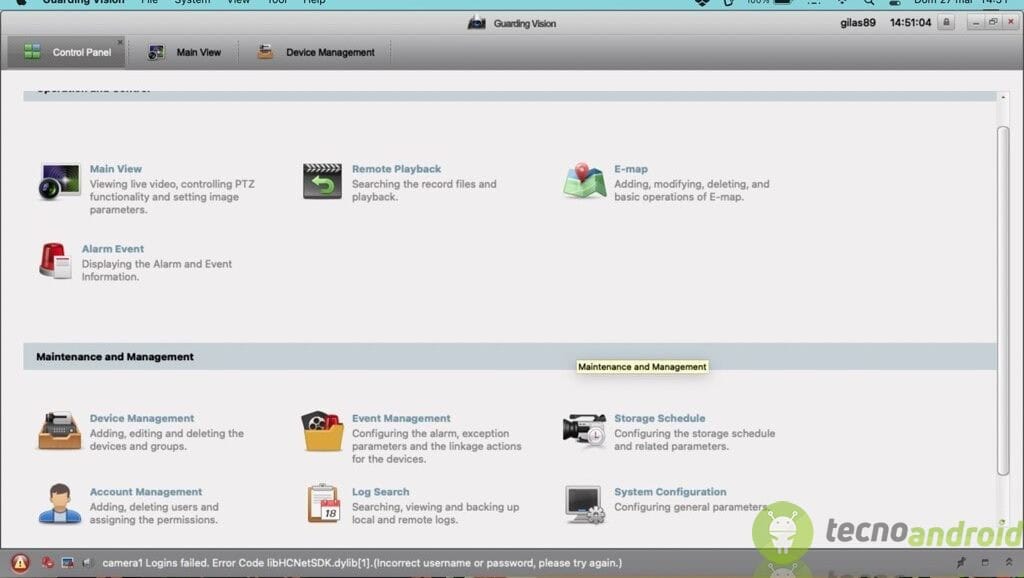Click the pop-up image monitor icon in status bar
The width and height of the screenshot is (1024, 578).
tap(67, 562)
